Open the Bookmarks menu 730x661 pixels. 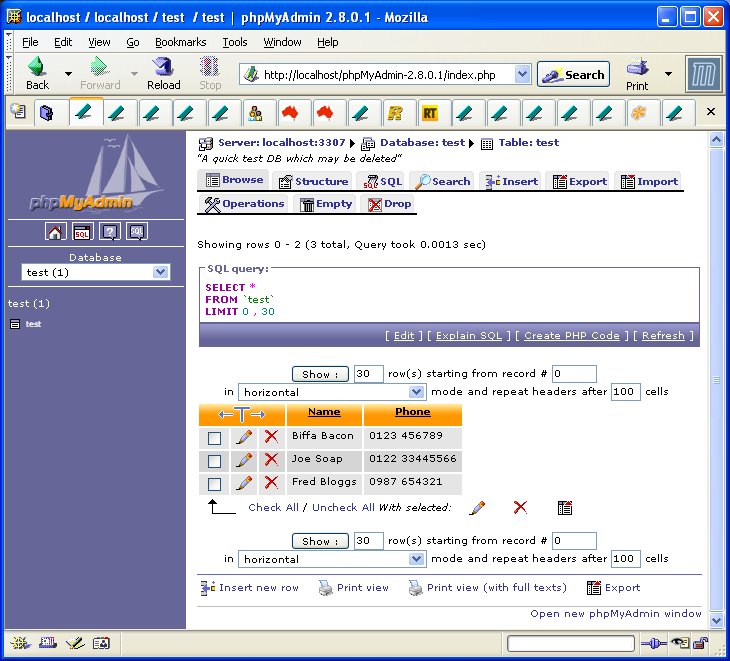click(x=180, y=42)
